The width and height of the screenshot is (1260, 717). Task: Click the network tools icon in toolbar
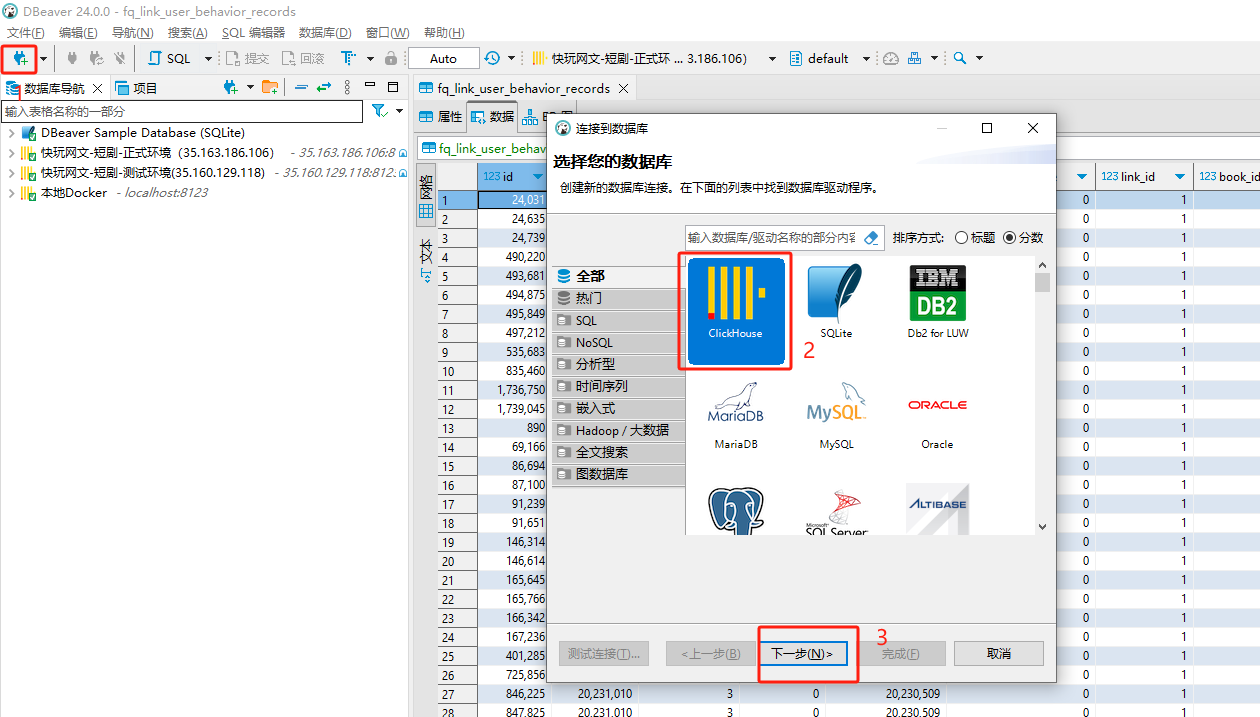[915, 58]
